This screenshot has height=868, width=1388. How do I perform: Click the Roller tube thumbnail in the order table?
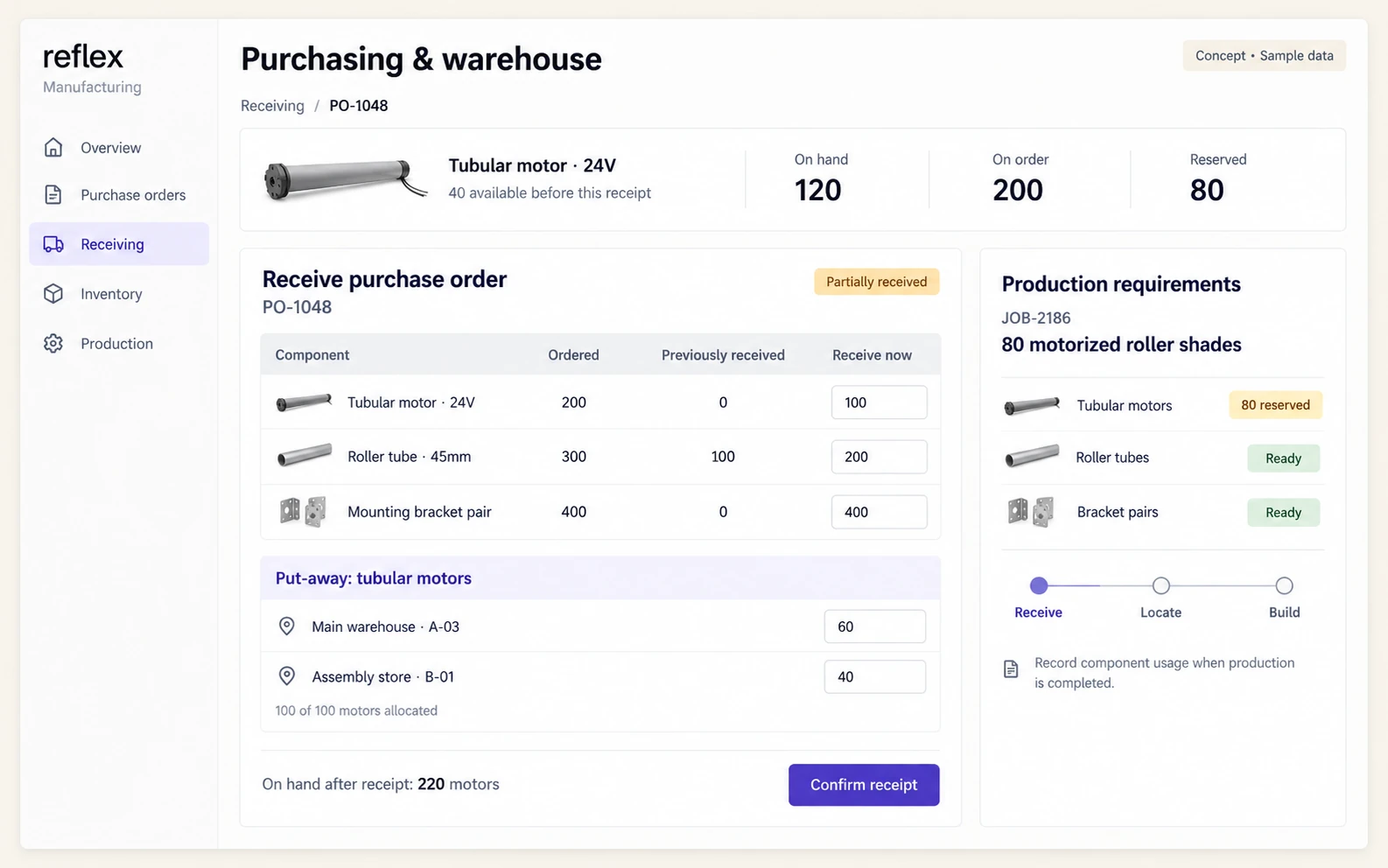[x=304, y=456]
